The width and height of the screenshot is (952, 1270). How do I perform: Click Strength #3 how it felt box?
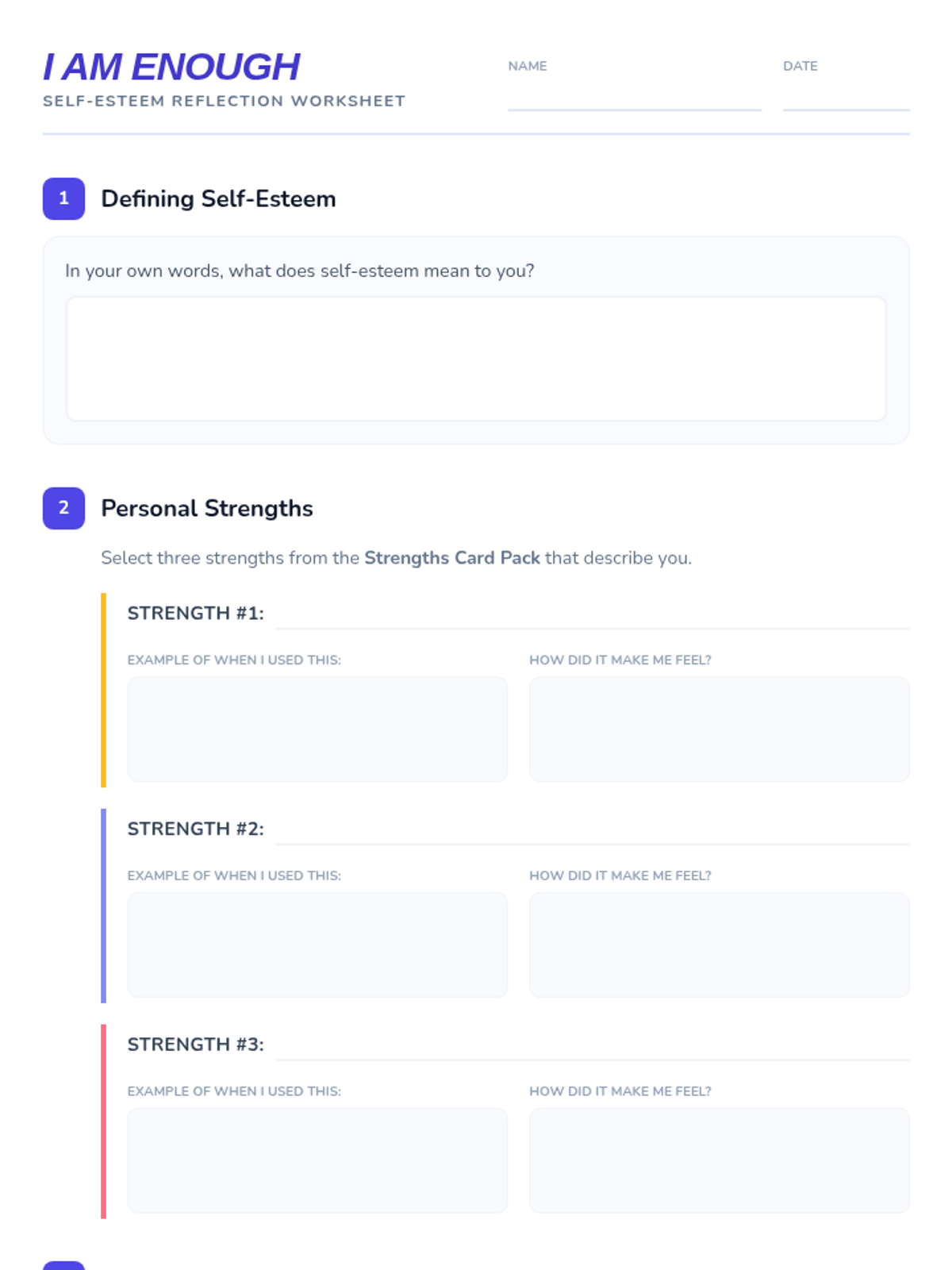click(x=719, y=1160)
